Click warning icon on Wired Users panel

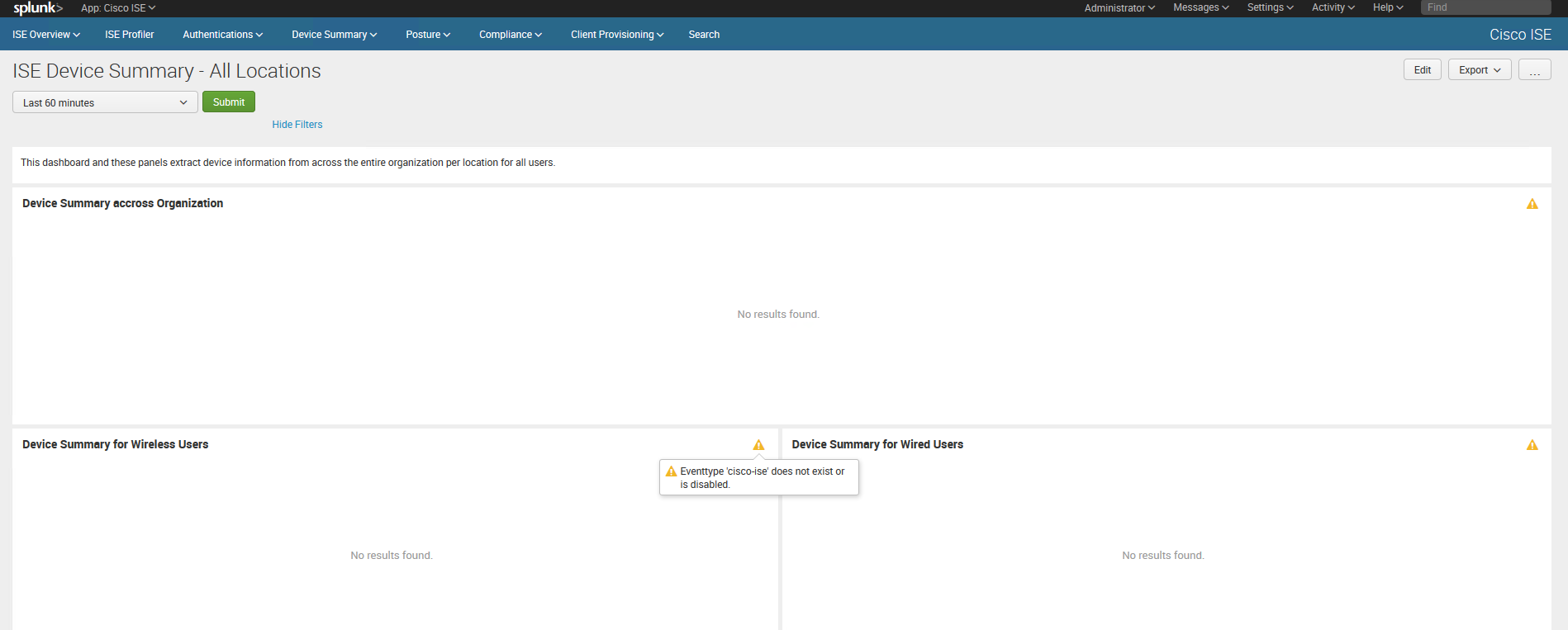[x=1532, y=445]
